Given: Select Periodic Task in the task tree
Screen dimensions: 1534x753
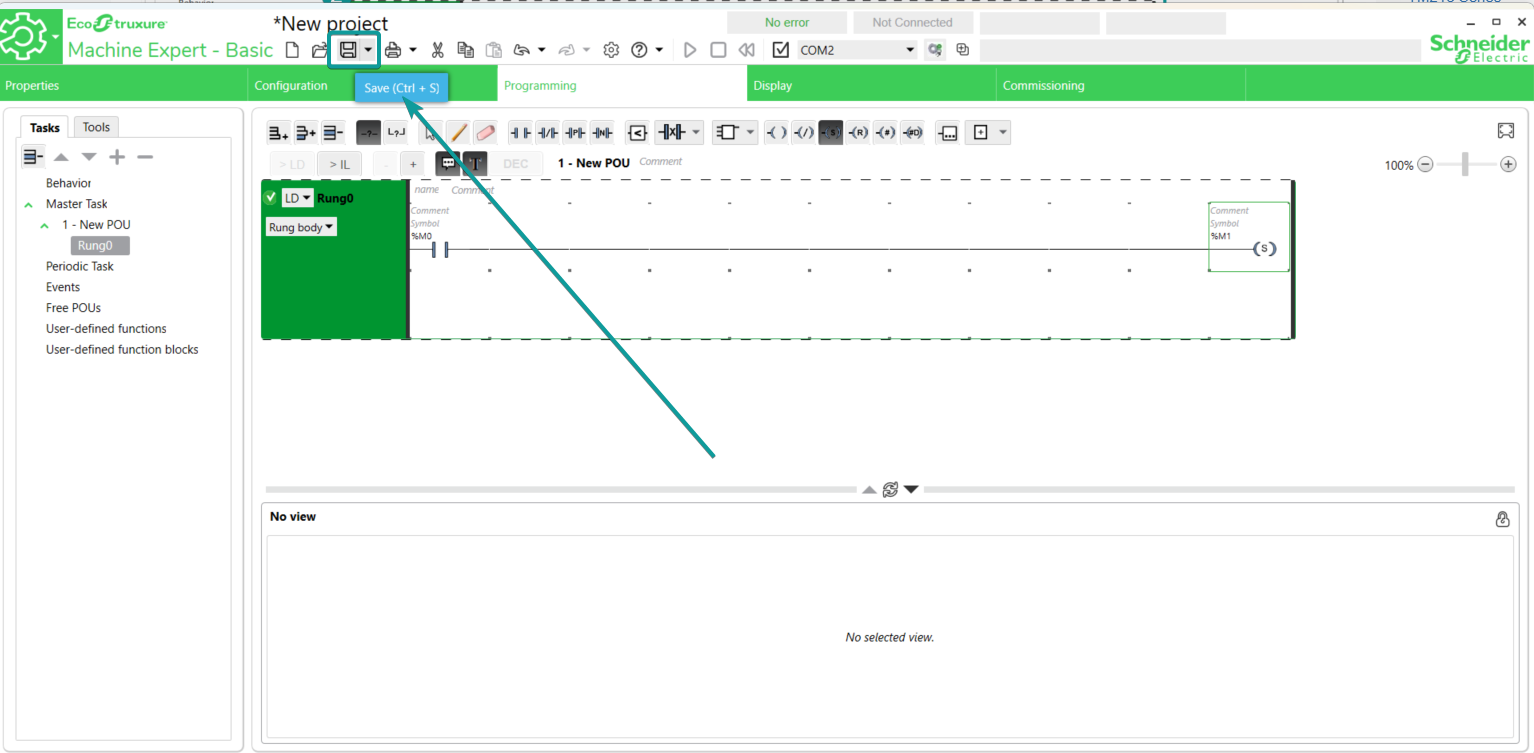Looking at the screenshot, I should click(80, 267).
